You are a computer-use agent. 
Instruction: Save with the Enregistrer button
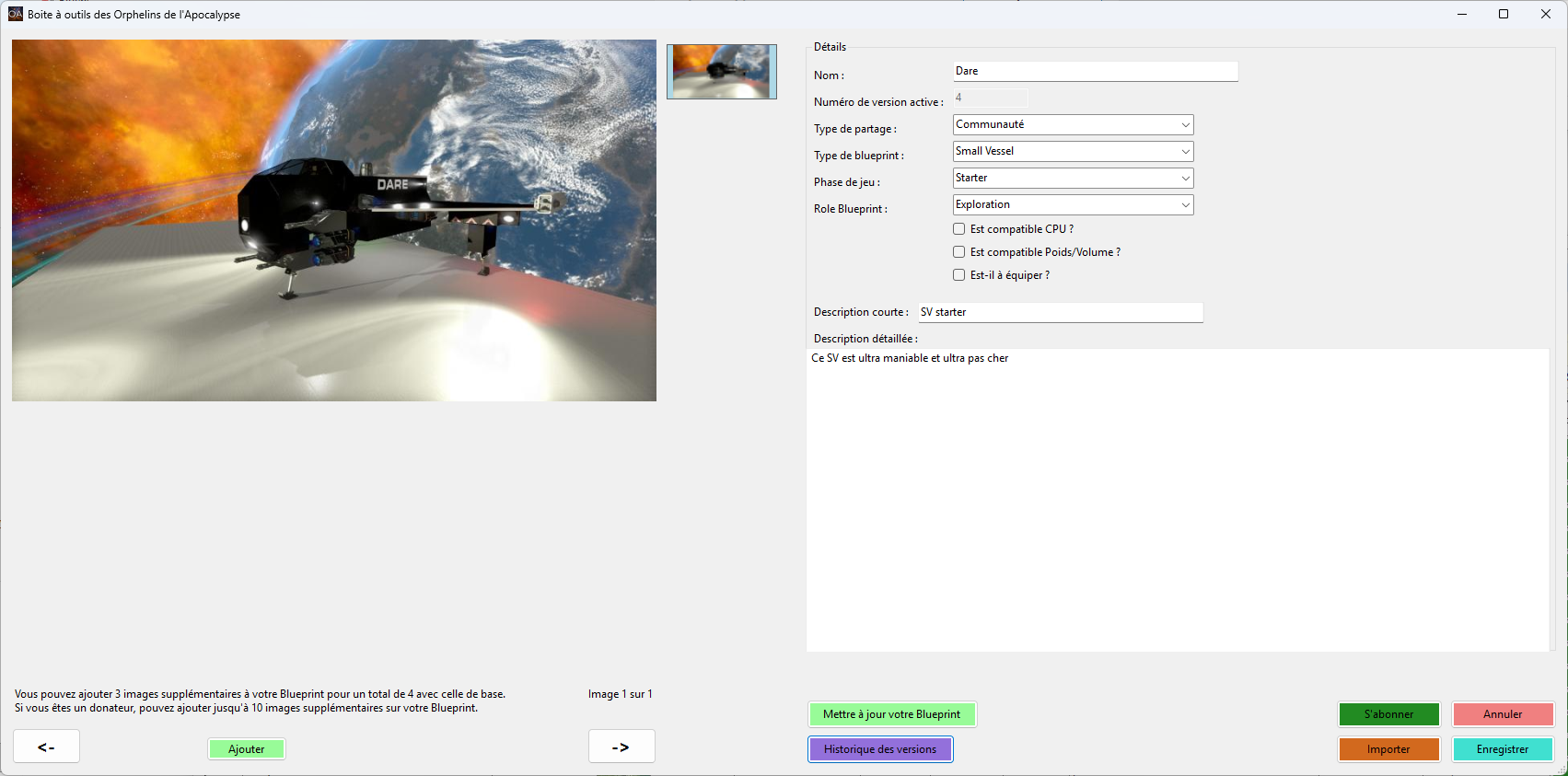[x=1503, y=749]
